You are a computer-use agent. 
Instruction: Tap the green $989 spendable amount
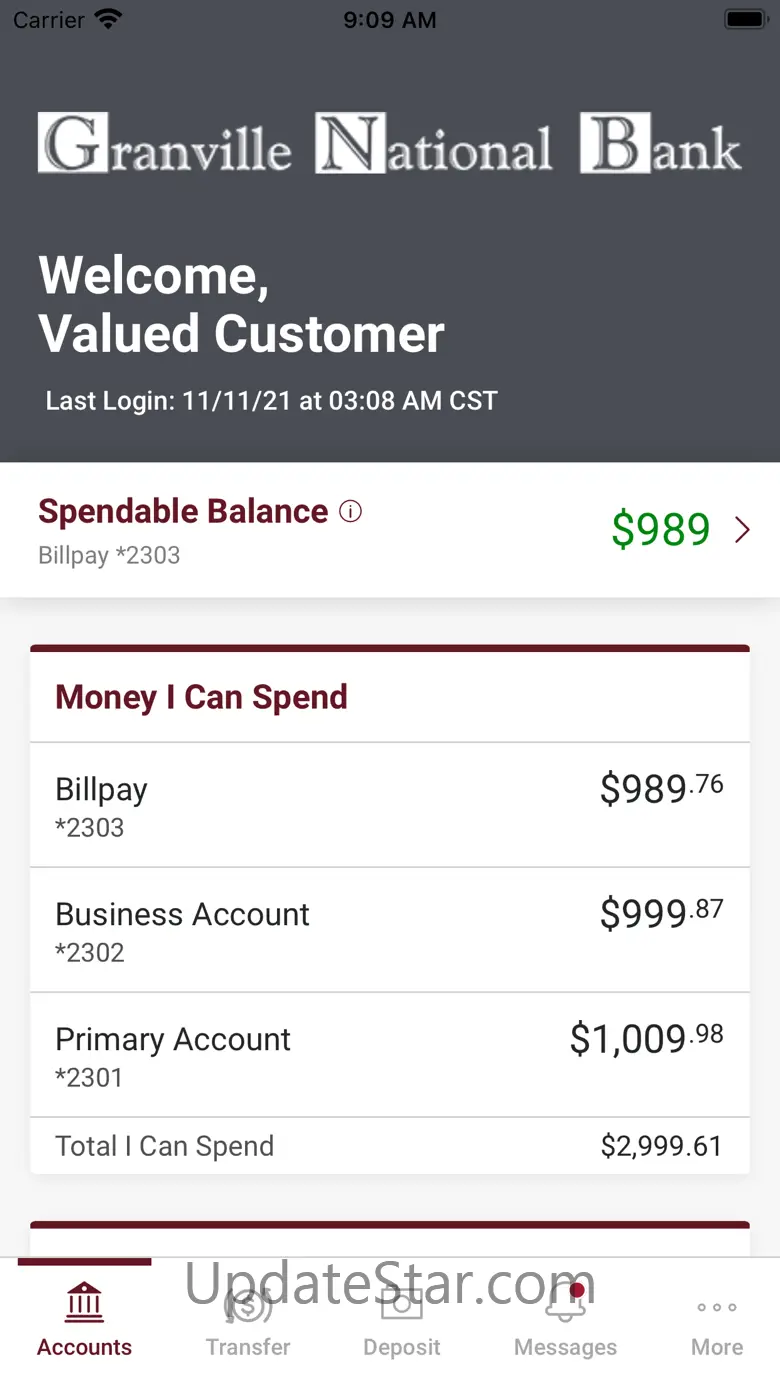pyautogui.click(x=660, y=530)
